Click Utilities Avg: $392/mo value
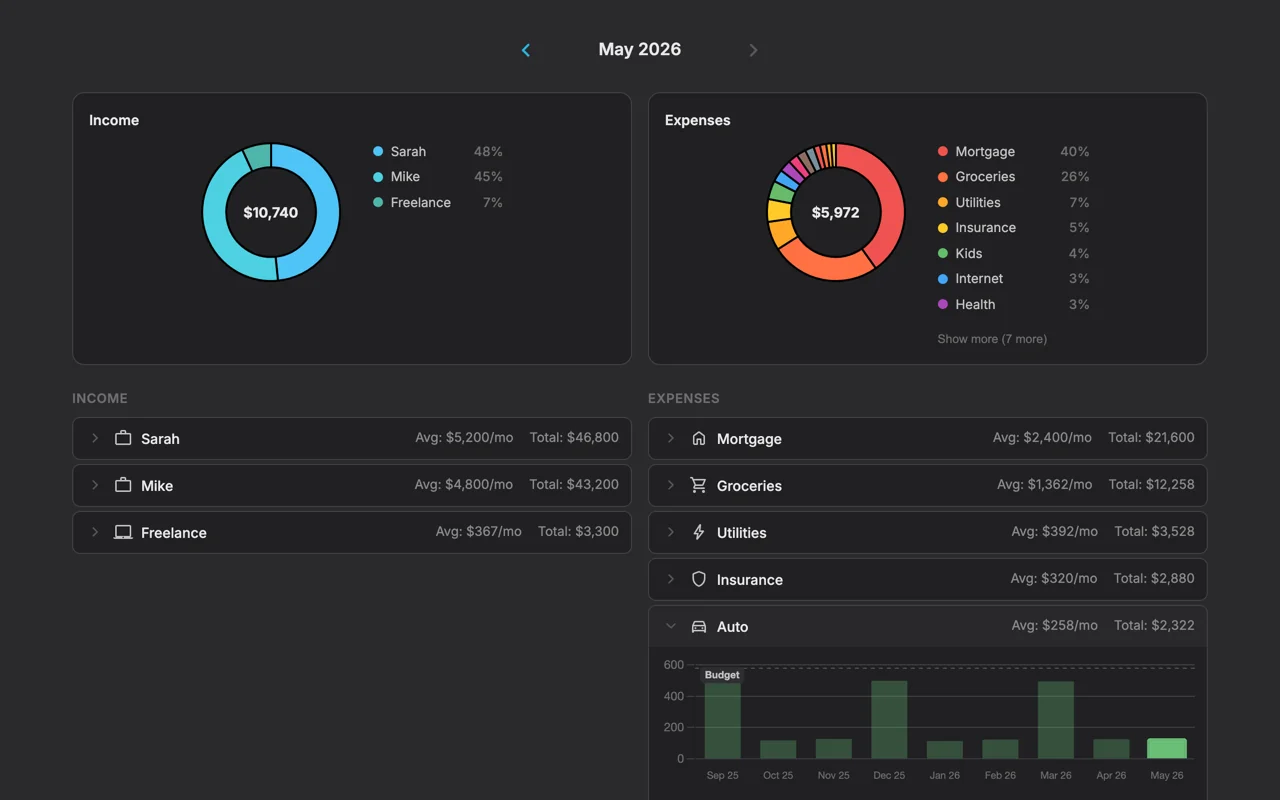 [x=1054, y=531]
